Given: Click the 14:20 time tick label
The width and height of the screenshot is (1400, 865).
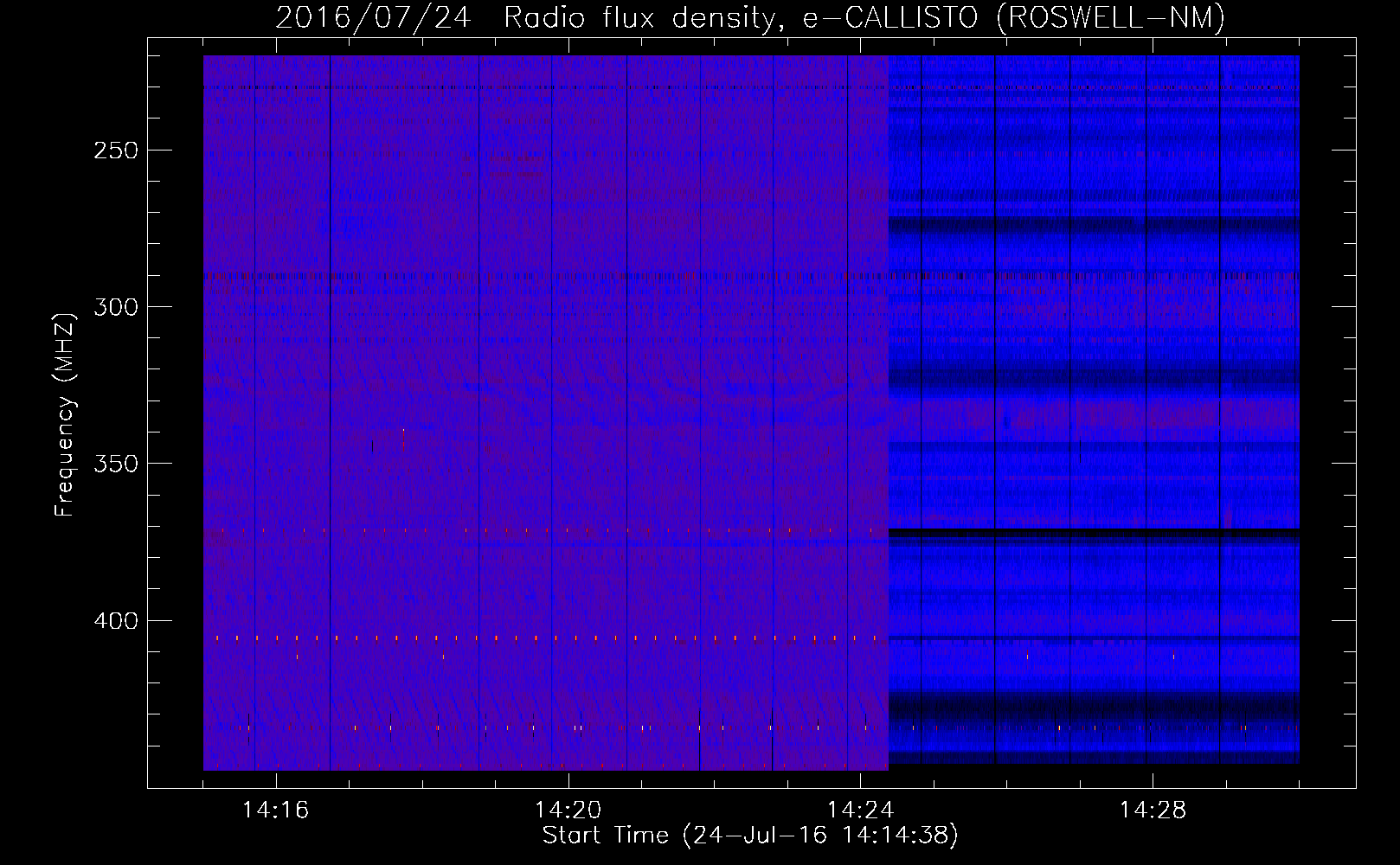Looking at the screenshot, I should [568, 811].
